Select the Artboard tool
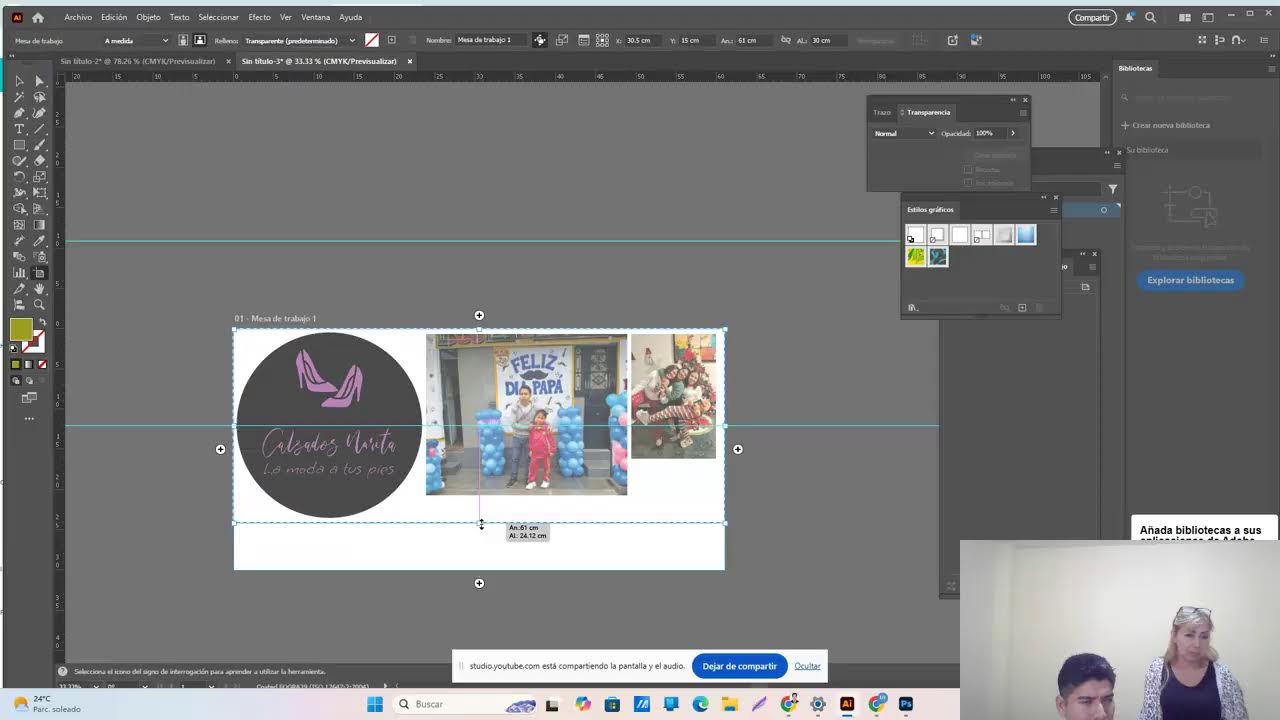The image size is (1280, 720). (x=40, y=273)
